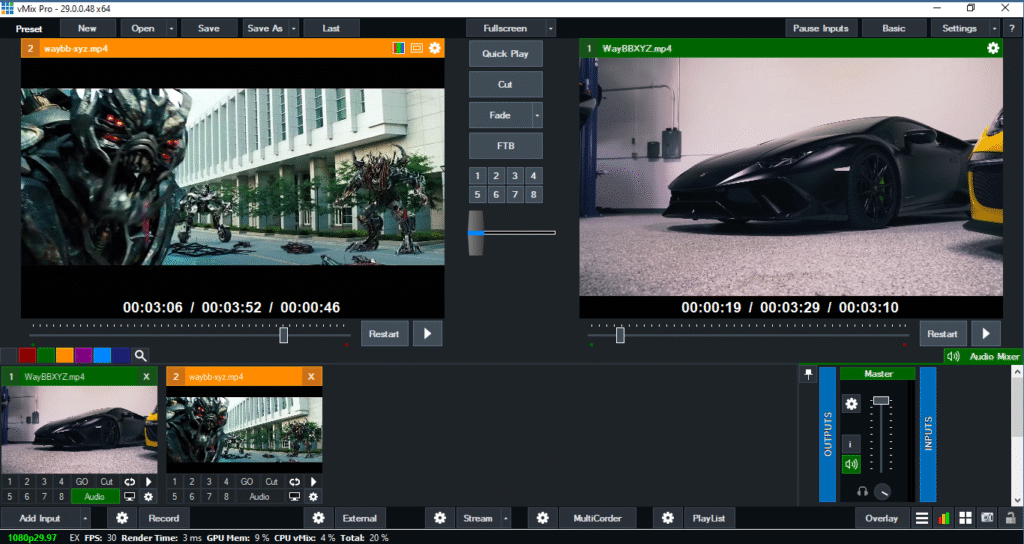Open gear settings on input 2 tile
This screenshot has height=544, width=1024.
(x=313, y=496)
